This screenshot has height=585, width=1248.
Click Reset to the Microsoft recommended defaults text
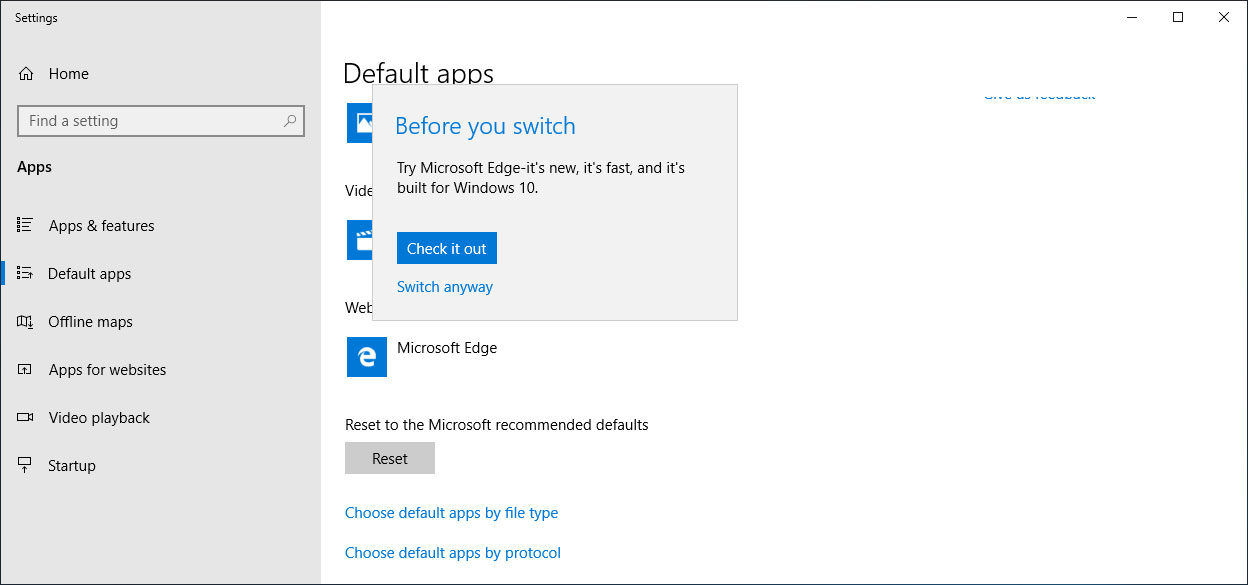click(x=497, y=425)
